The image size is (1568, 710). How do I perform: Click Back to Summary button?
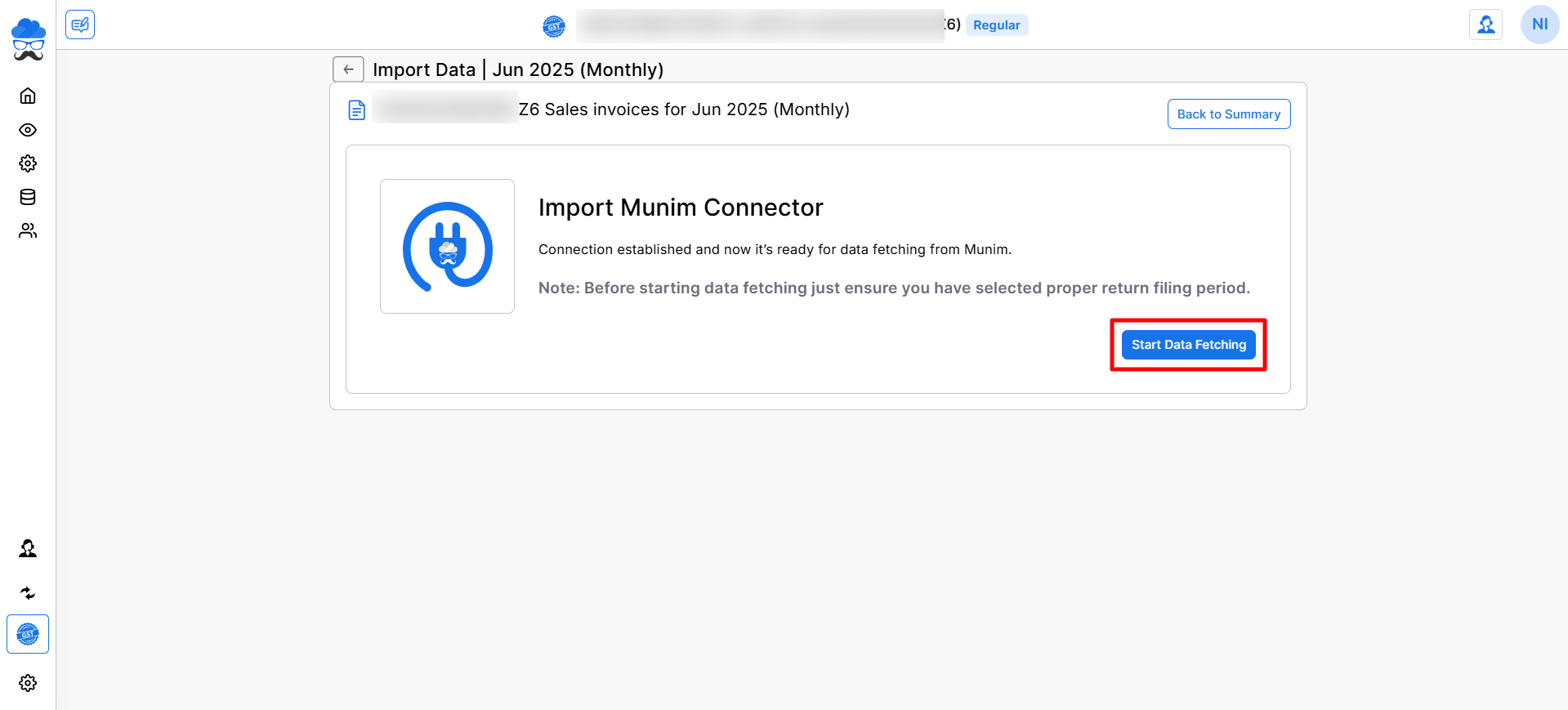click(x=1228, y=114)
